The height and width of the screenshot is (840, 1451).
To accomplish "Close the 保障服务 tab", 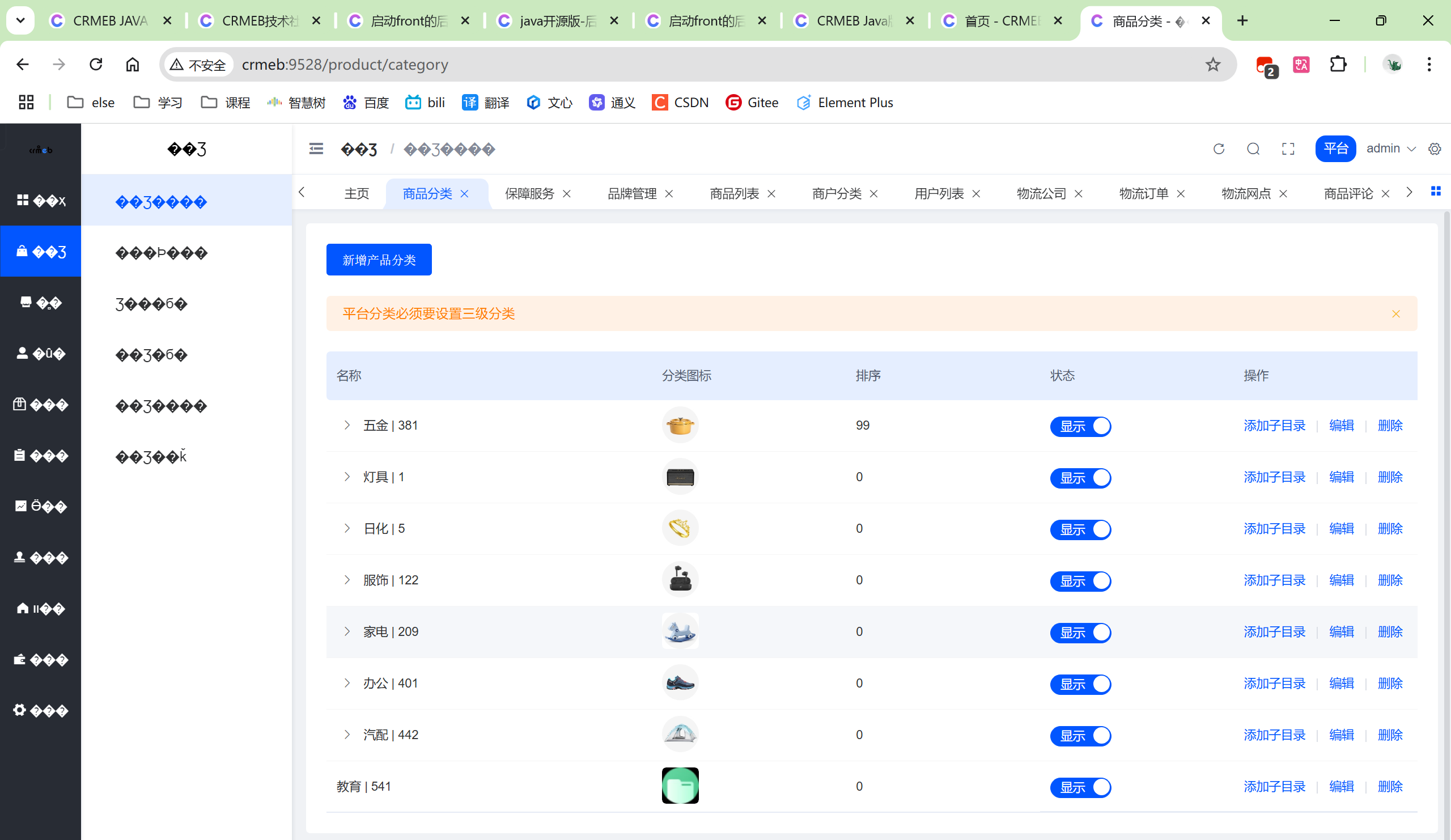I will (x=567, y=194).
